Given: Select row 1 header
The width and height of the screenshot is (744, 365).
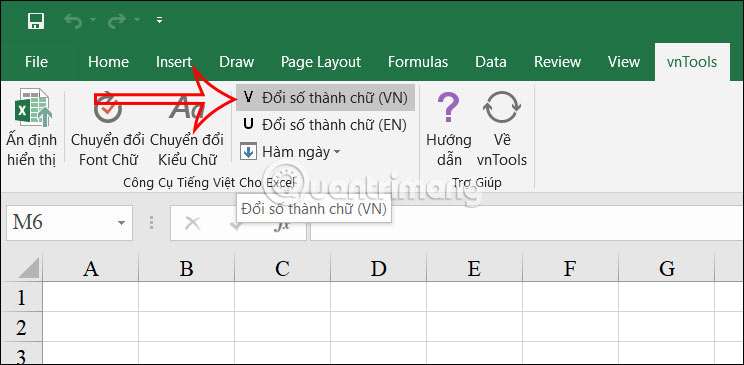Looking at the screenshot, I should (x=22, y=297).
